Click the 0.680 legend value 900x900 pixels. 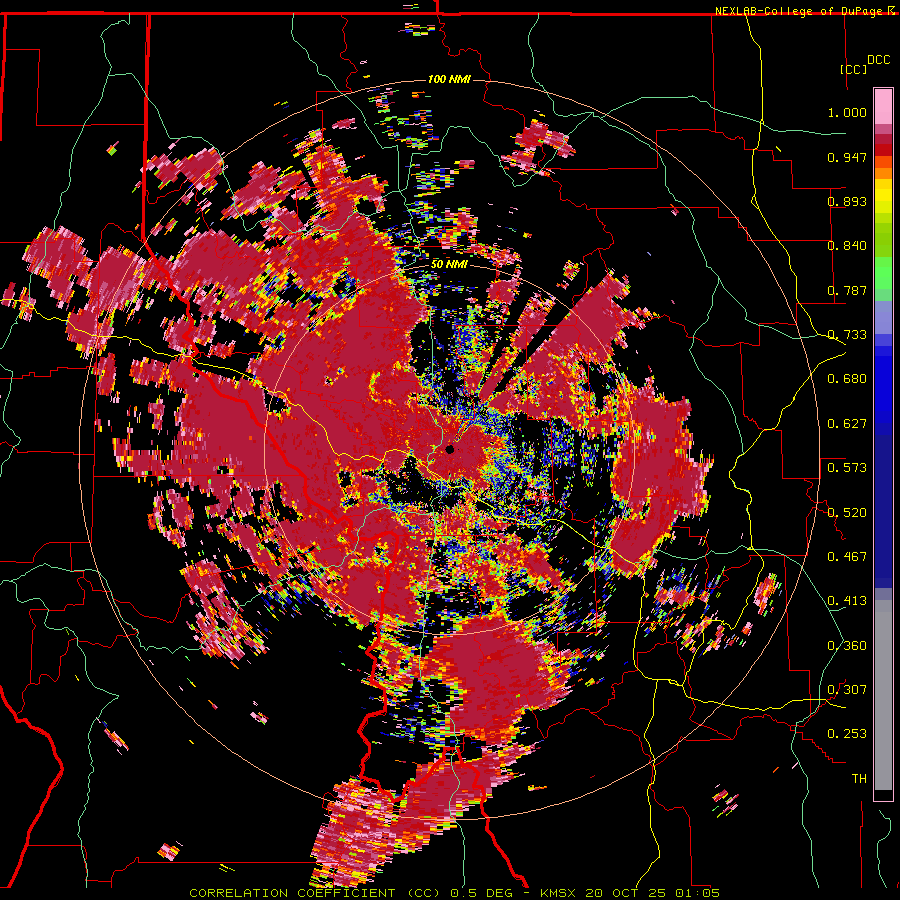(847, 379)
